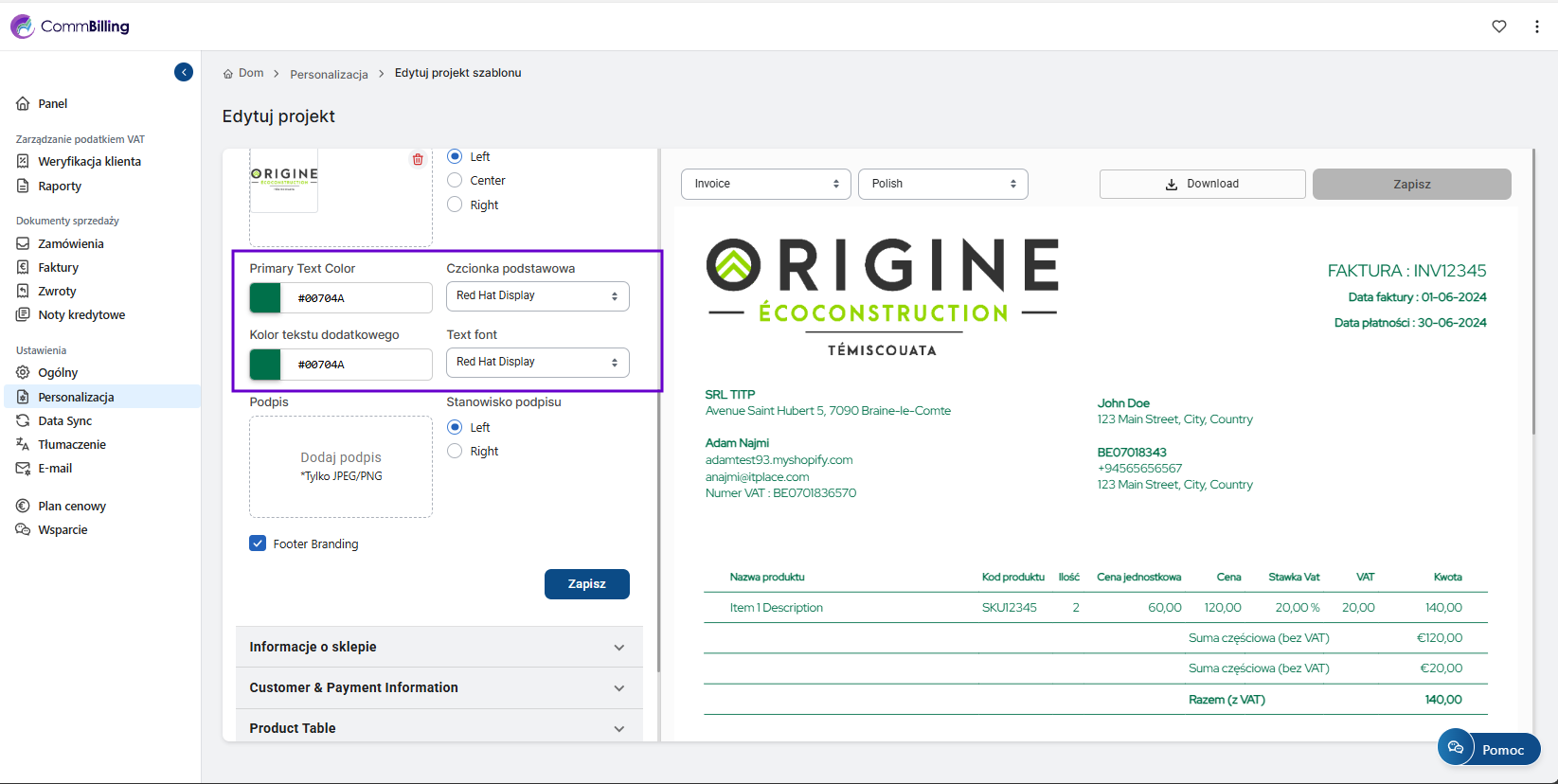This screenshot has width=1558, height=784.
Task: Open the Polish language dropdown
Action: pos(942,184)
